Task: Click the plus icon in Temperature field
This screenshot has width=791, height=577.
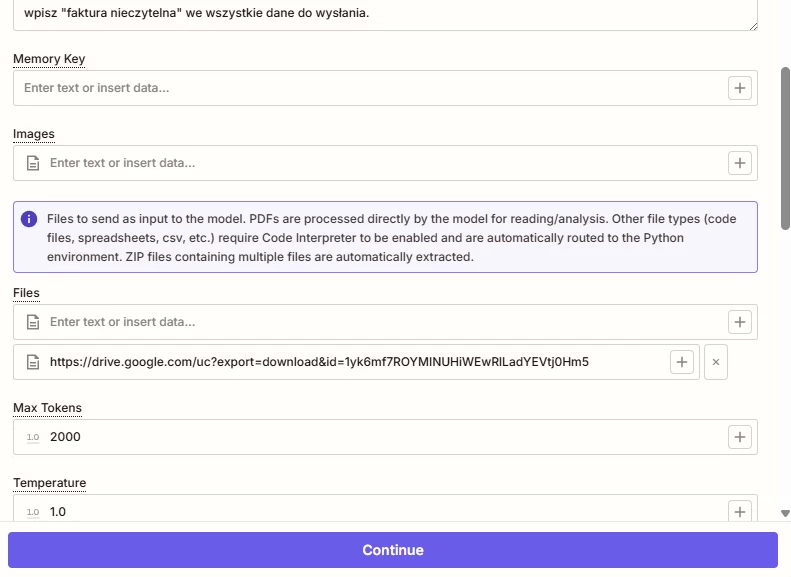Action: 740,511
